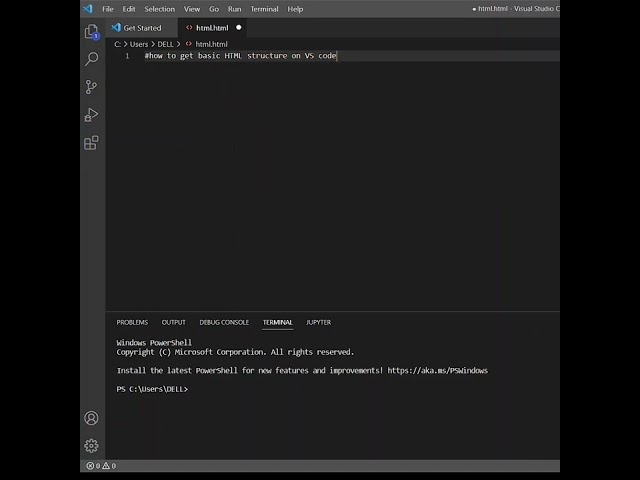Open the Selection menu
This screenshot has width=640, height=480.
160,9
